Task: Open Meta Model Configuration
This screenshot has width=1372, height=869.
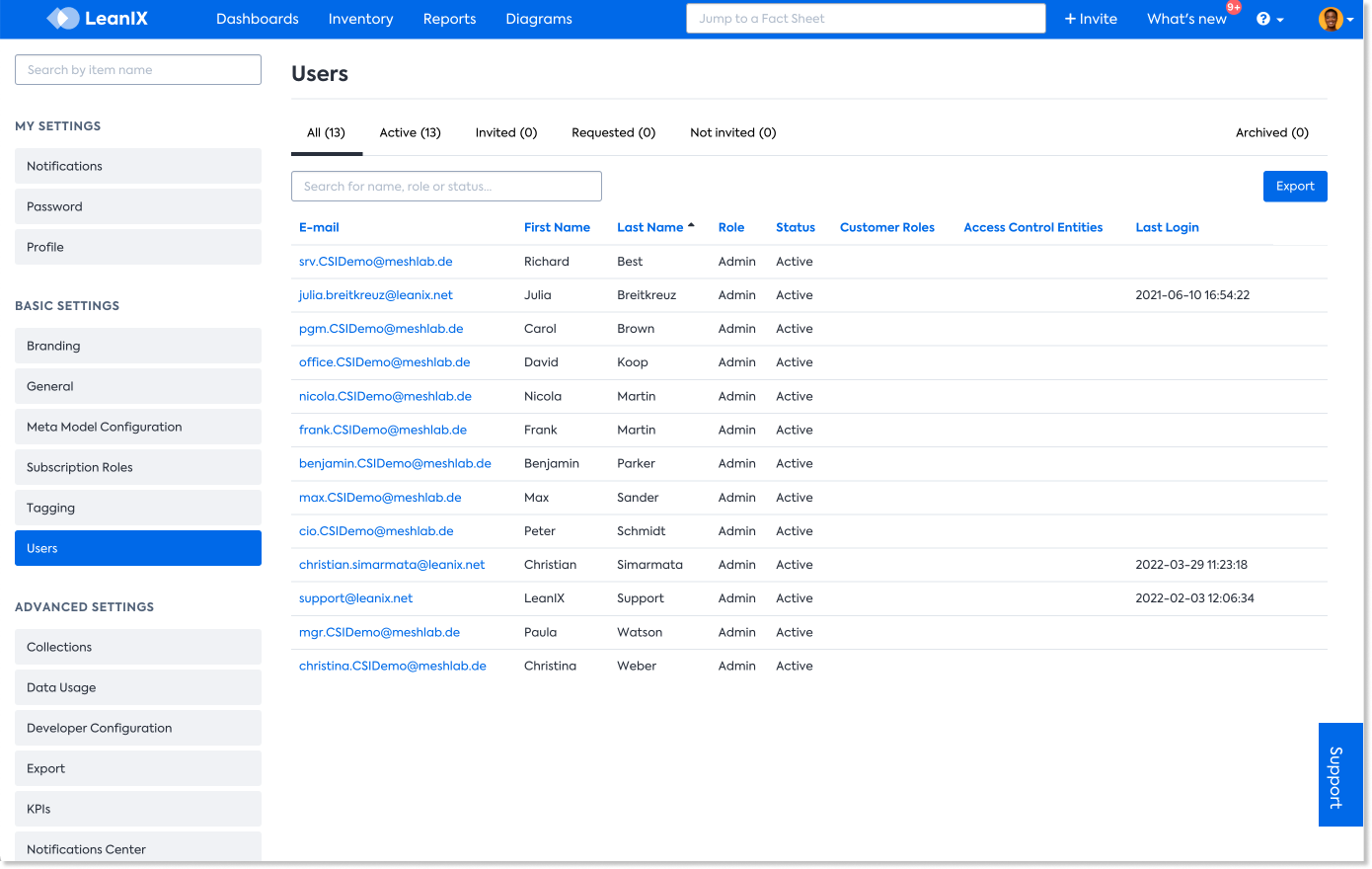Action: [x=138, y=427]
